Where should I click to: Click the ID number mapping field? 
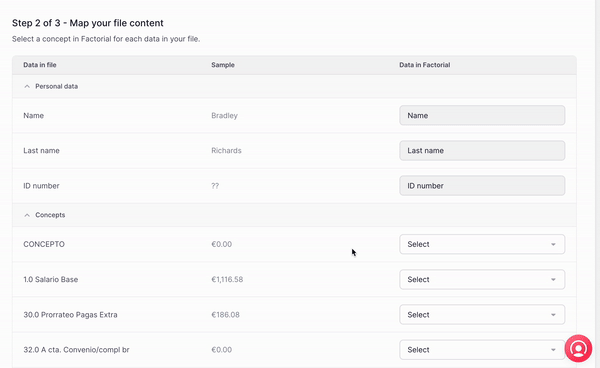(x=482, y=186)
